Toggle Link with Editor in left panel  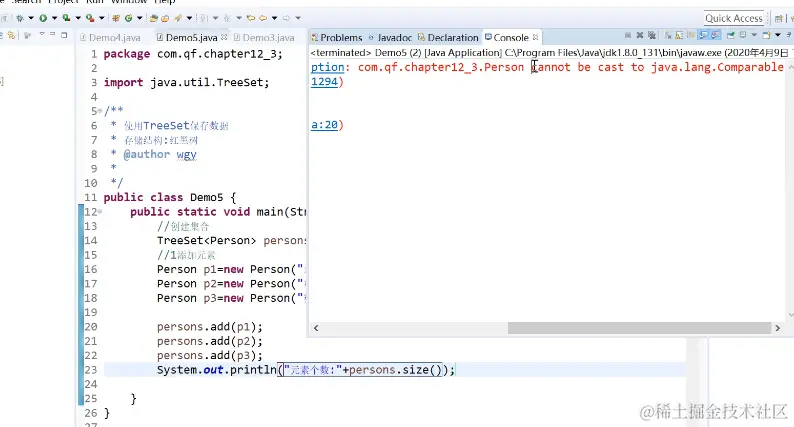point(11,35)
